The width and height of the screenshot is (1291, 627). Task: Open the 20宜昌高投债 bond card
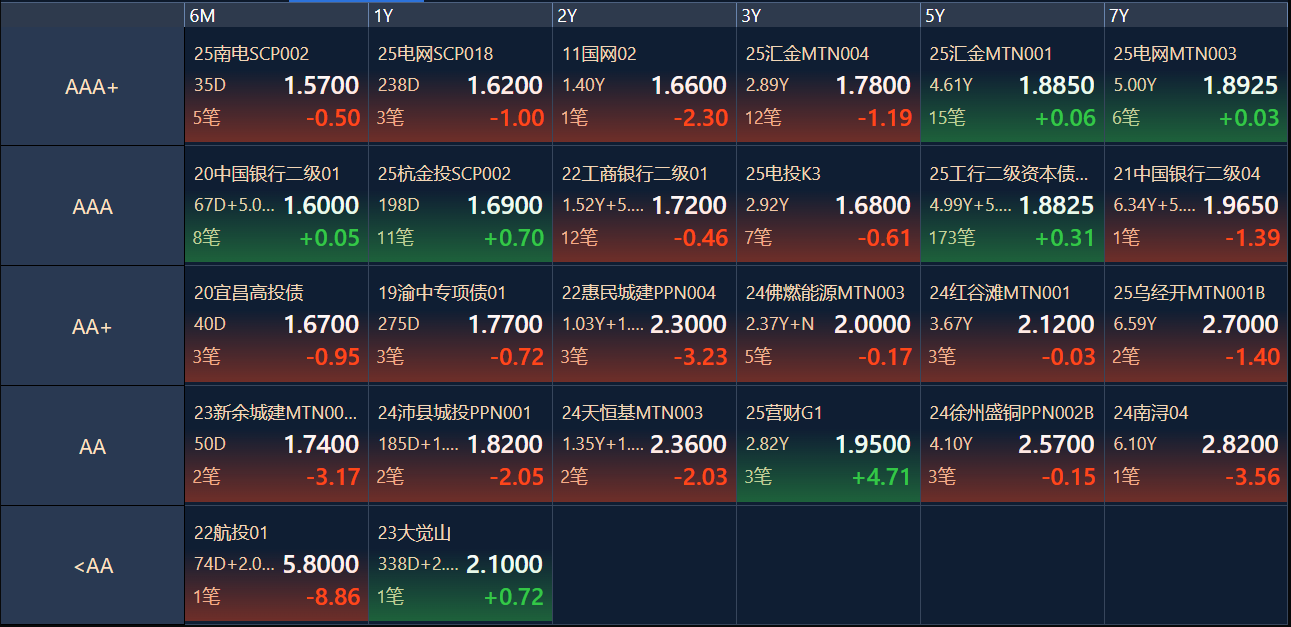tap(277, 326)
